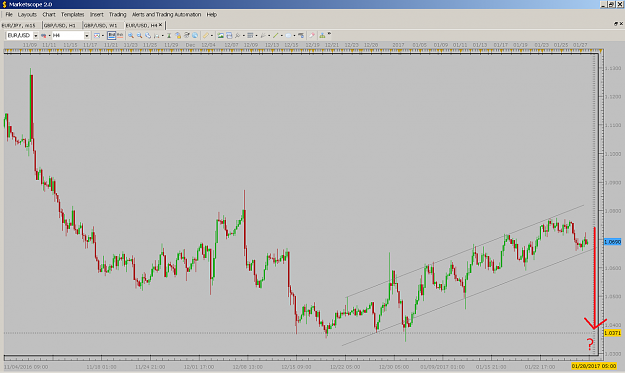The width and height of the screenshot is (625, 373).
Task: Click the chart refresh/sync icon
Action: [187, 35]
